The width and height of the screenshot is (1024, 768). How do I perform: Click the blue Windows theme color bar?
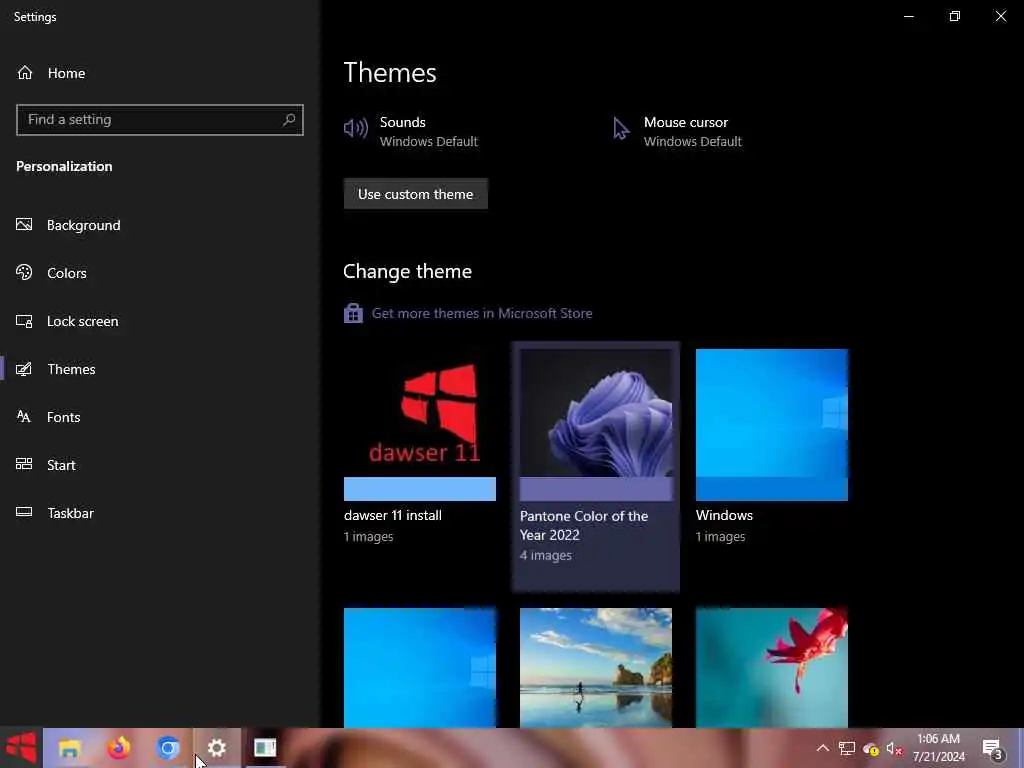772,489
